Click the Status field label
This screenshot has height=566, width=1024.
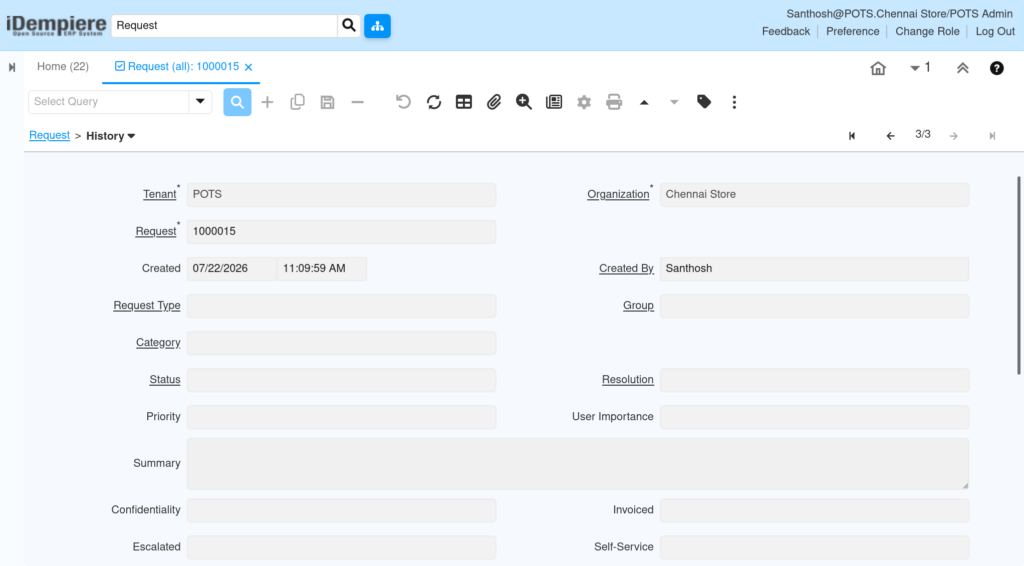tap(165, 379)
